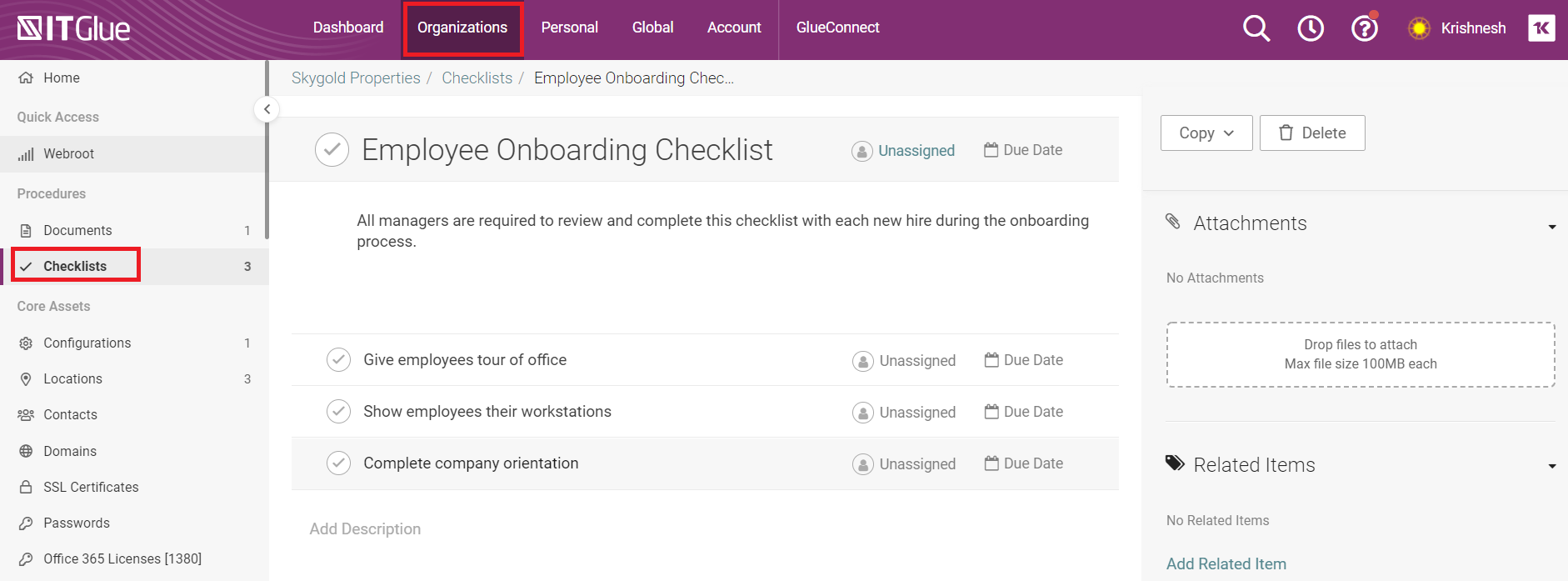Open the recent history clock icon
This screenshot has height=581, width=1568.
(1311, 28)
